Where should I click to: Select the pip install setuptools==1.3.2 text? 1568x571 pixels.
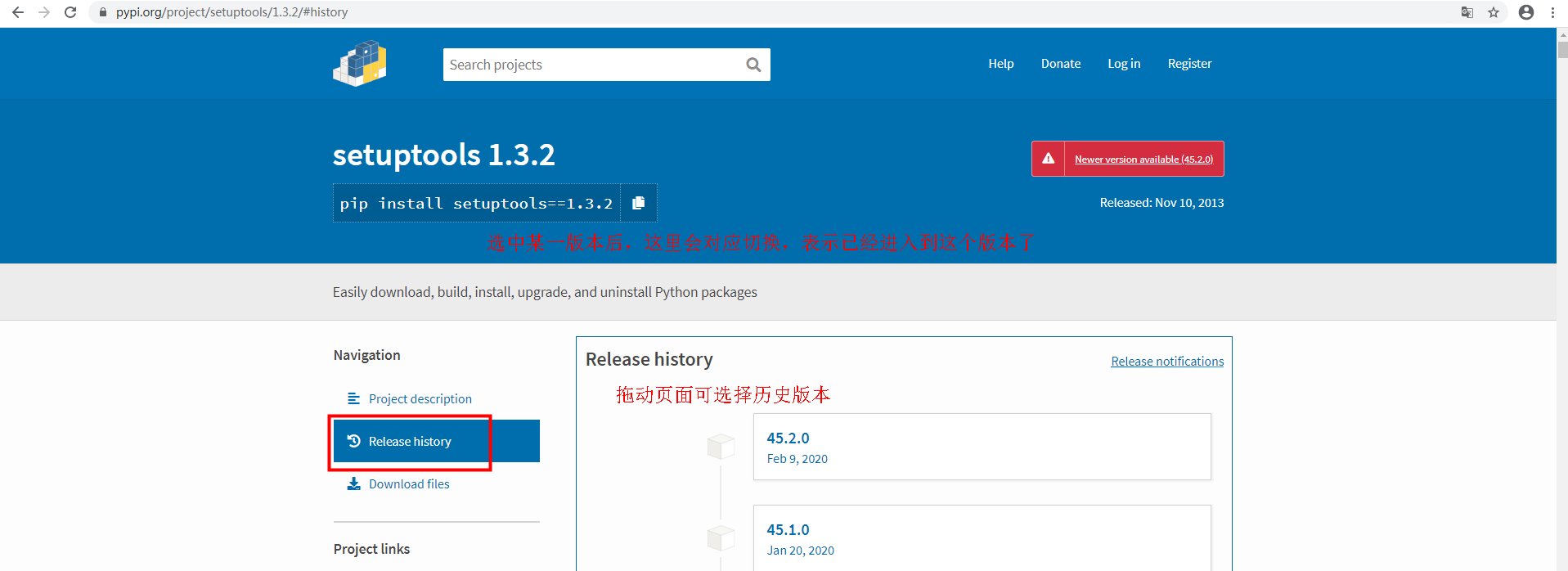(x=476, y=204)
